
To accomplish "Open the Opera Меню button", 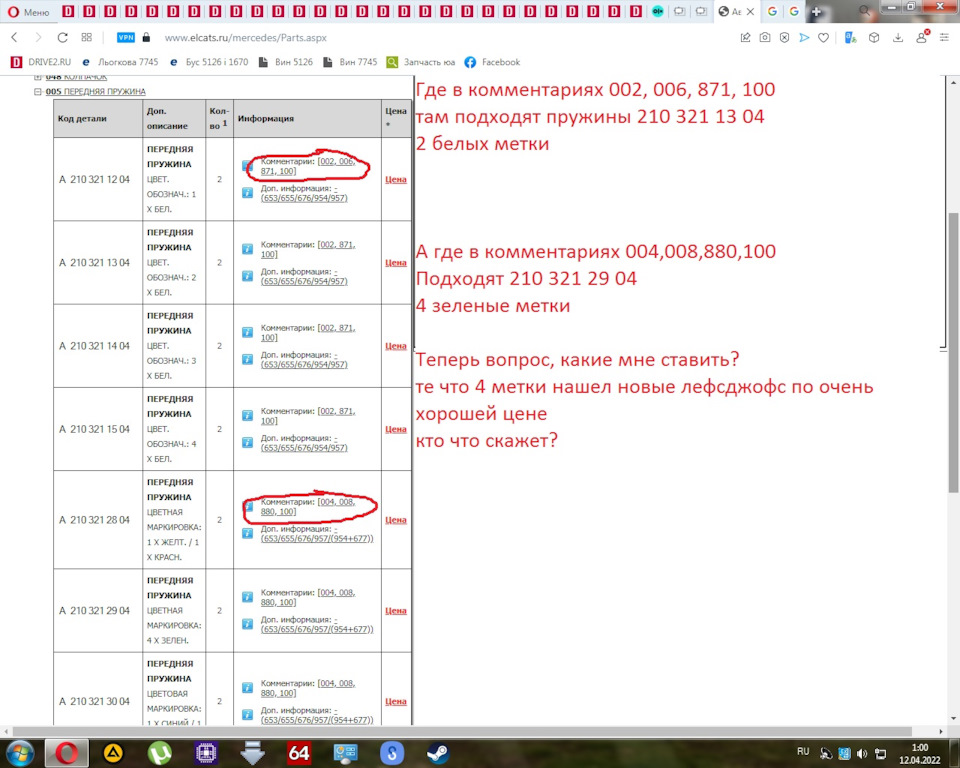I will [x=29, y=12].
